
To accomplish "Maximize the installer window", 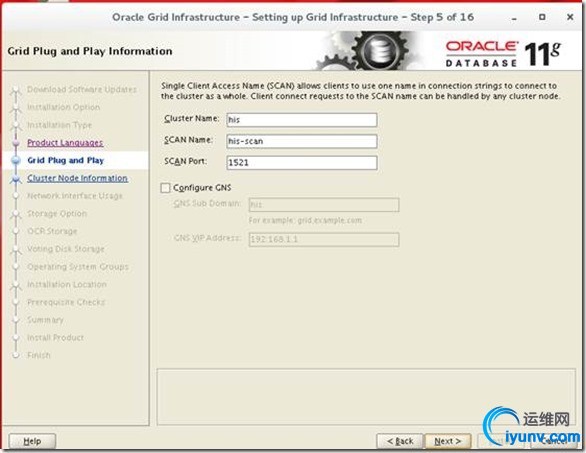I will pos(542,17).
